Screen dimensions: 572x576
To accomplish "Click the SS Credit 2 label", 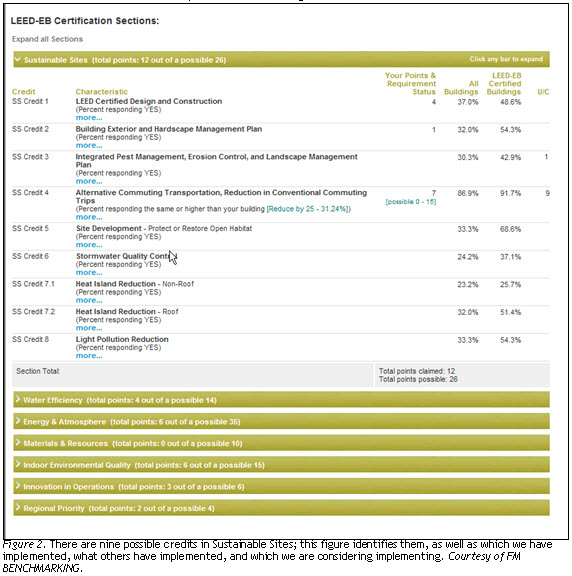I will click(x=30, y=129).
